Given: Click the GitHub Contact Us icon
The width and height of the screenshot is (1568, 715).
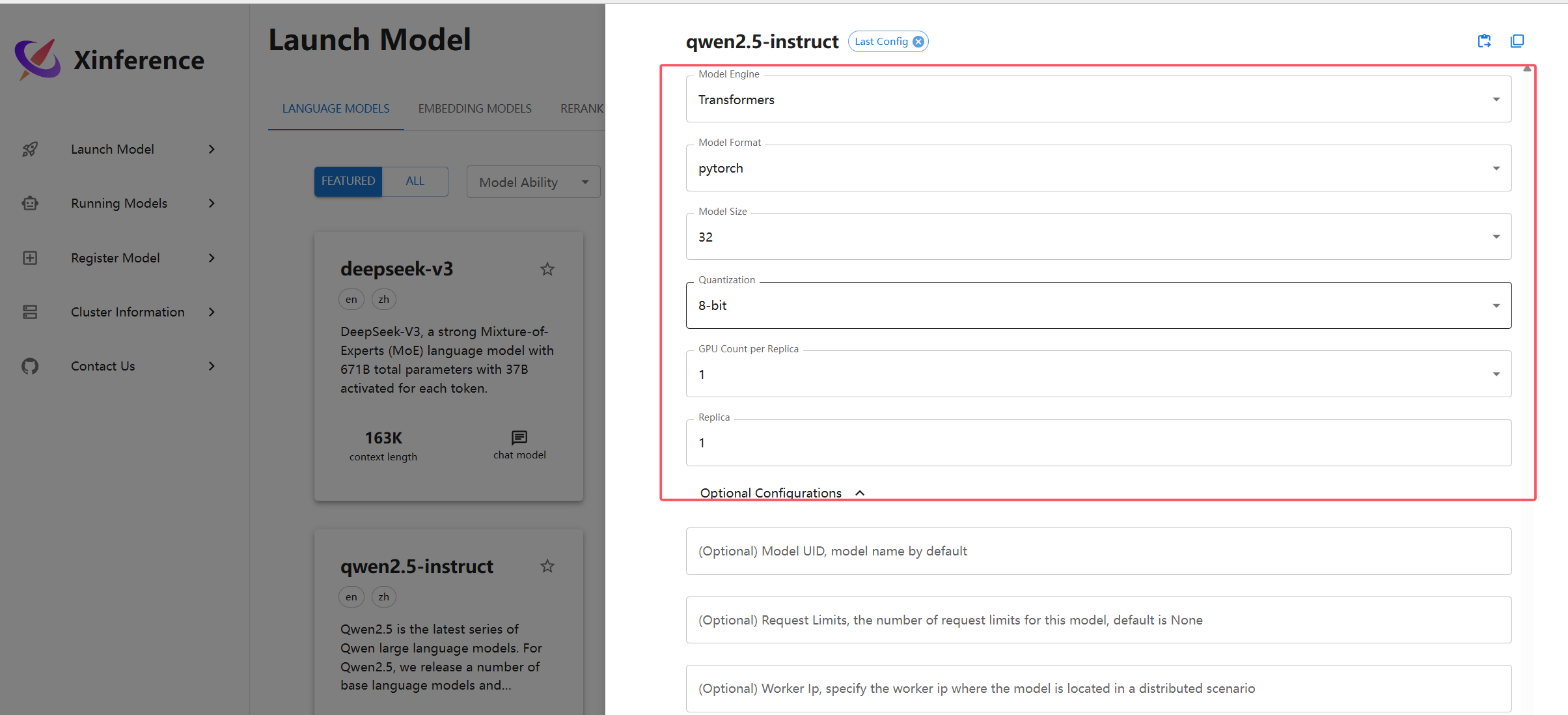Looking at the screenshot, I should [x=30, y=366].
